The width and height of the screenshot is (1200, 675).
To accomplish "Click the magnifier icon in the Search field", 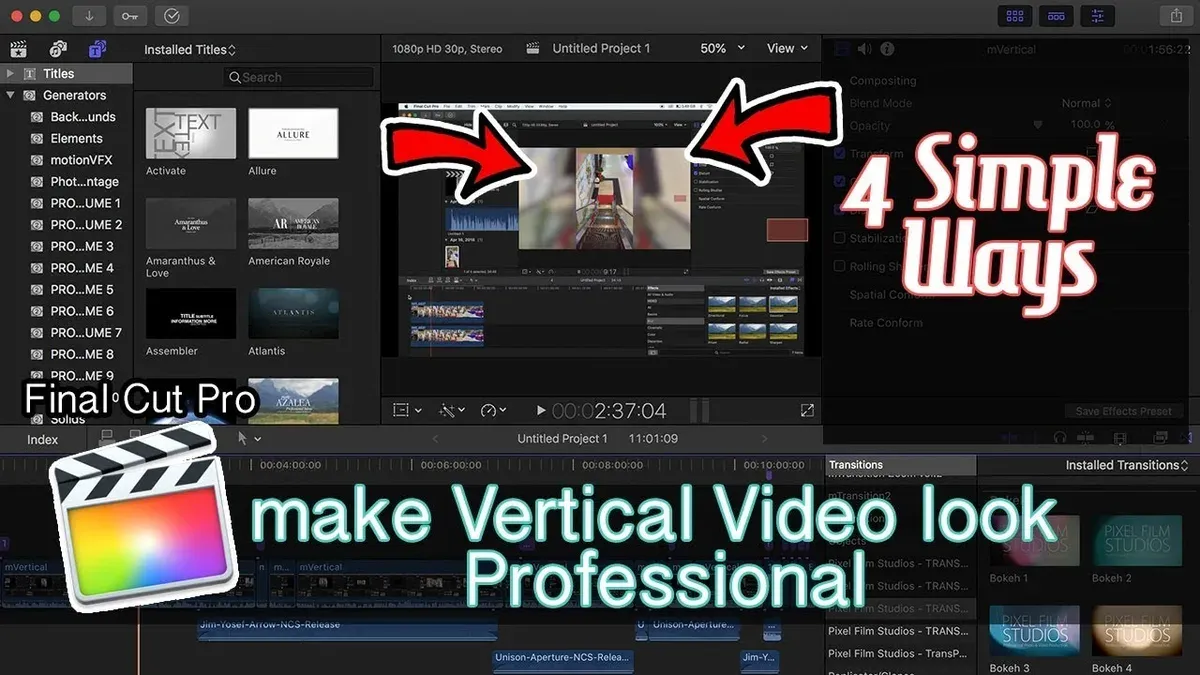I will click(235, 77).
